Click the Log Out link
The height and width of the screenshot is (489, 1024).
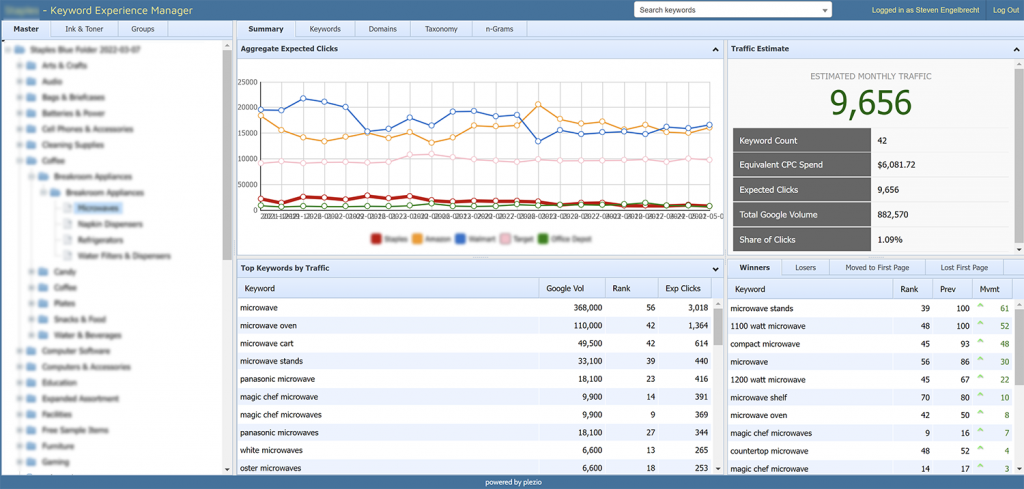[x=1005, y=10]
